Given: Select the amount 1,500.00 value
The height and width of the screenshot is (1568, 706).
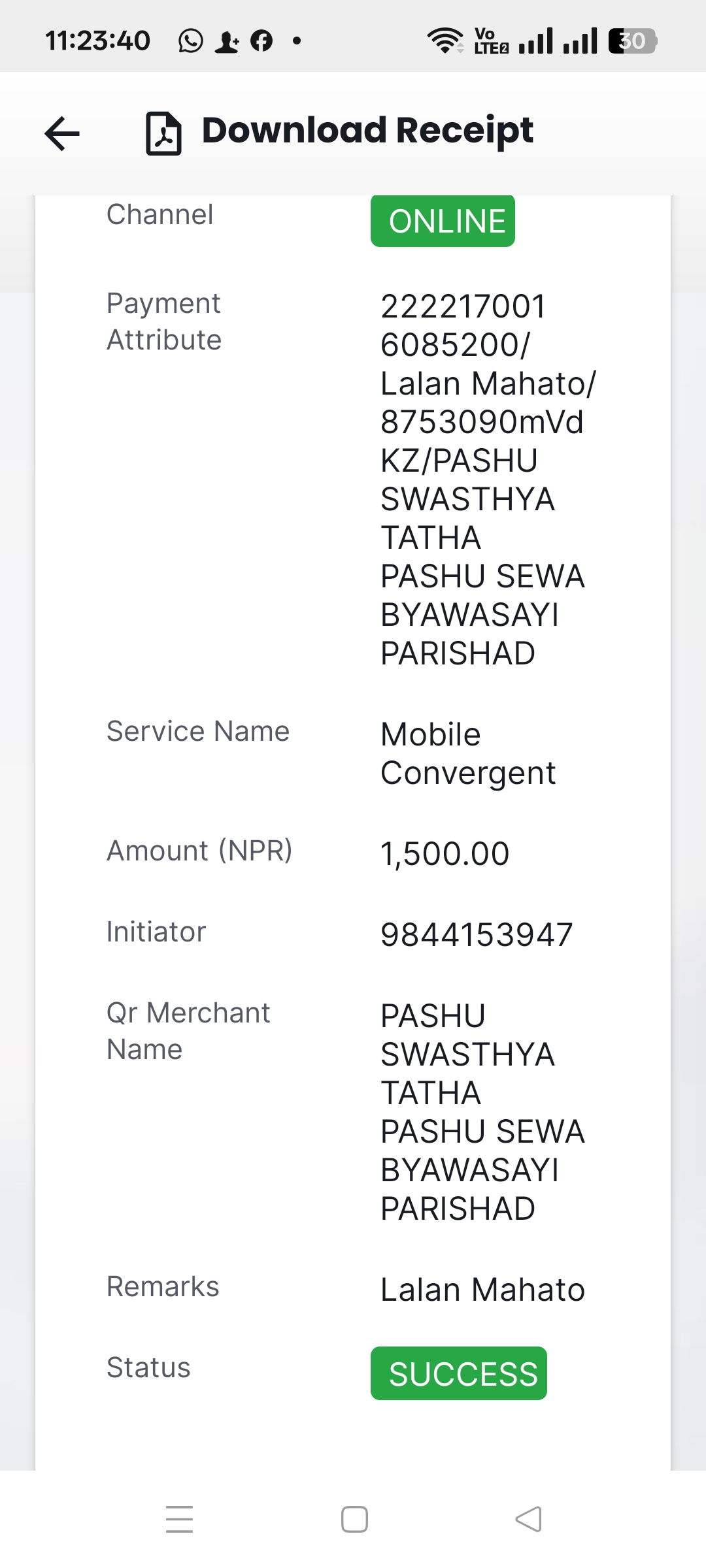Looking at the screenshot, I should coord(445,853).
